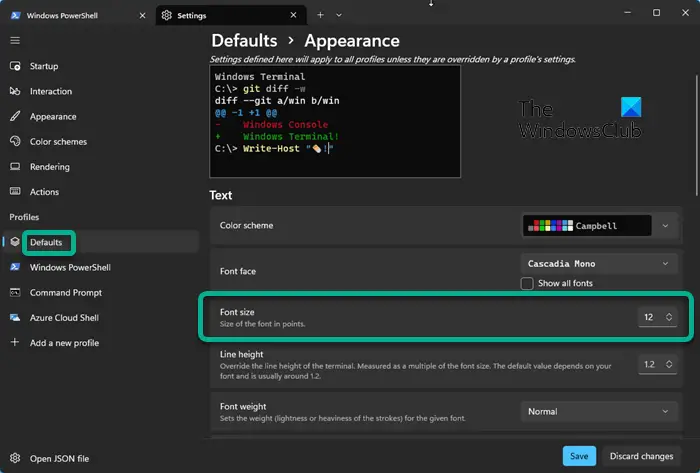Close the Settings tab
Image resolution: width=700 pixels, height=473 pixels.
(x=293, y=15)
